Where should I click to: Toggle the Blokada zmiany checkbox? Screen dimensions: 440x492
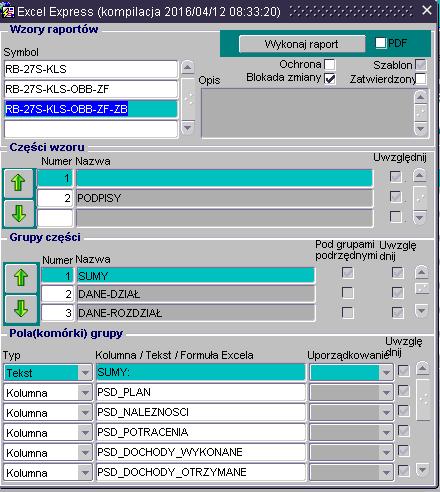click(330, 79)
